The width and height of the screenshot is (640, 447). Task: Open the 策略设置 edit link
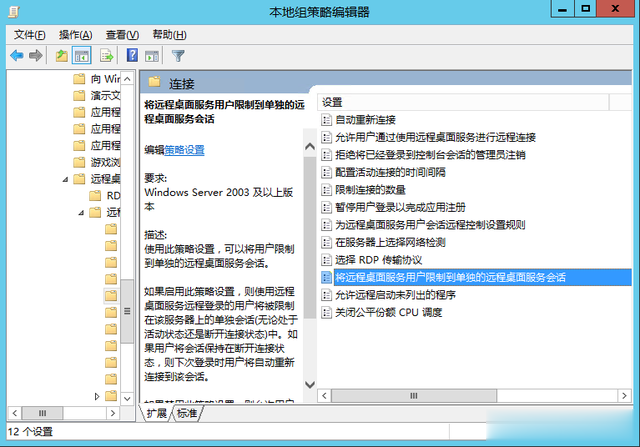pos(184,150)
